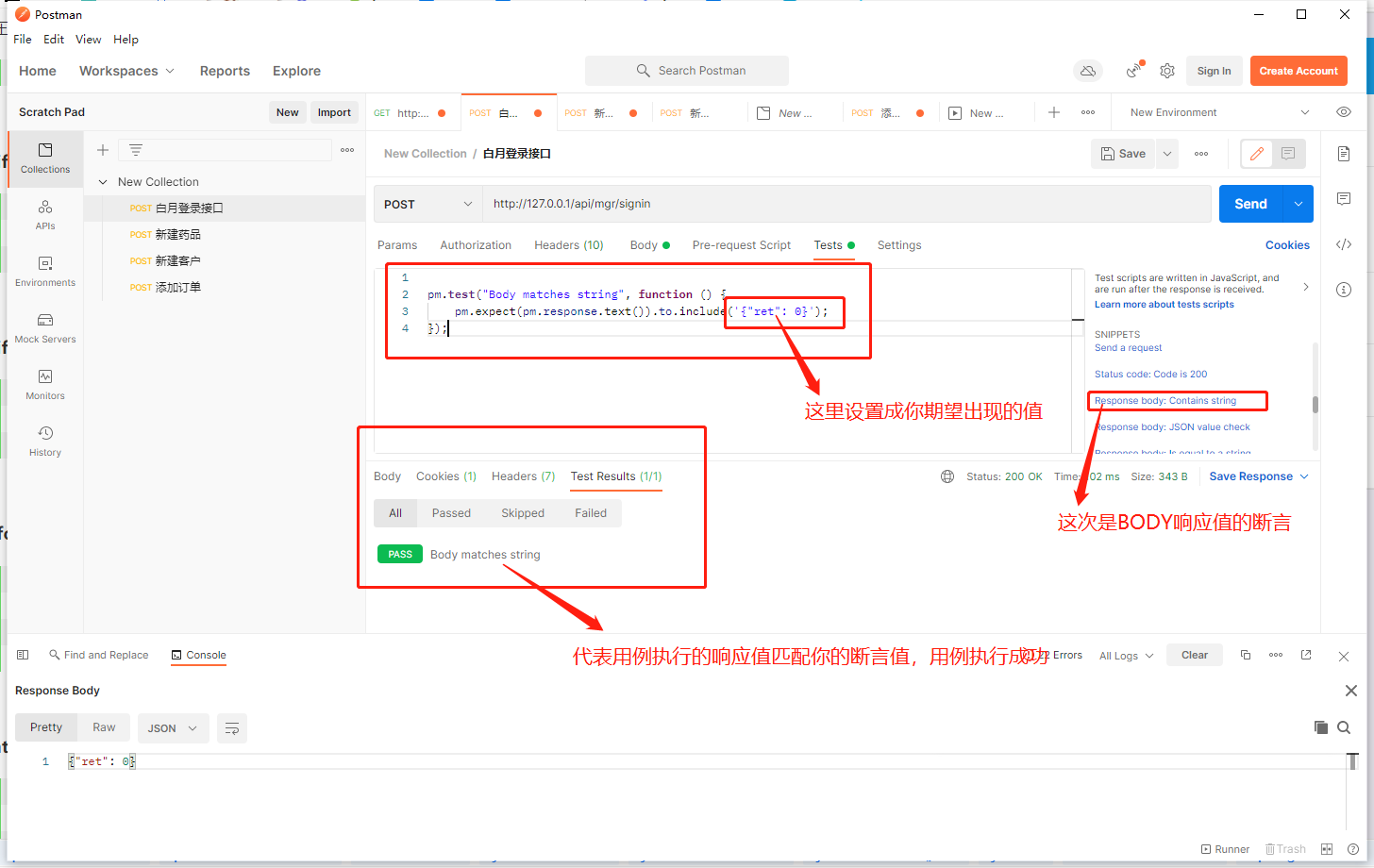The image size is (1374, 868).
Task: Open the Mock Servers sidebar panel
Action: tap(45, 328)
